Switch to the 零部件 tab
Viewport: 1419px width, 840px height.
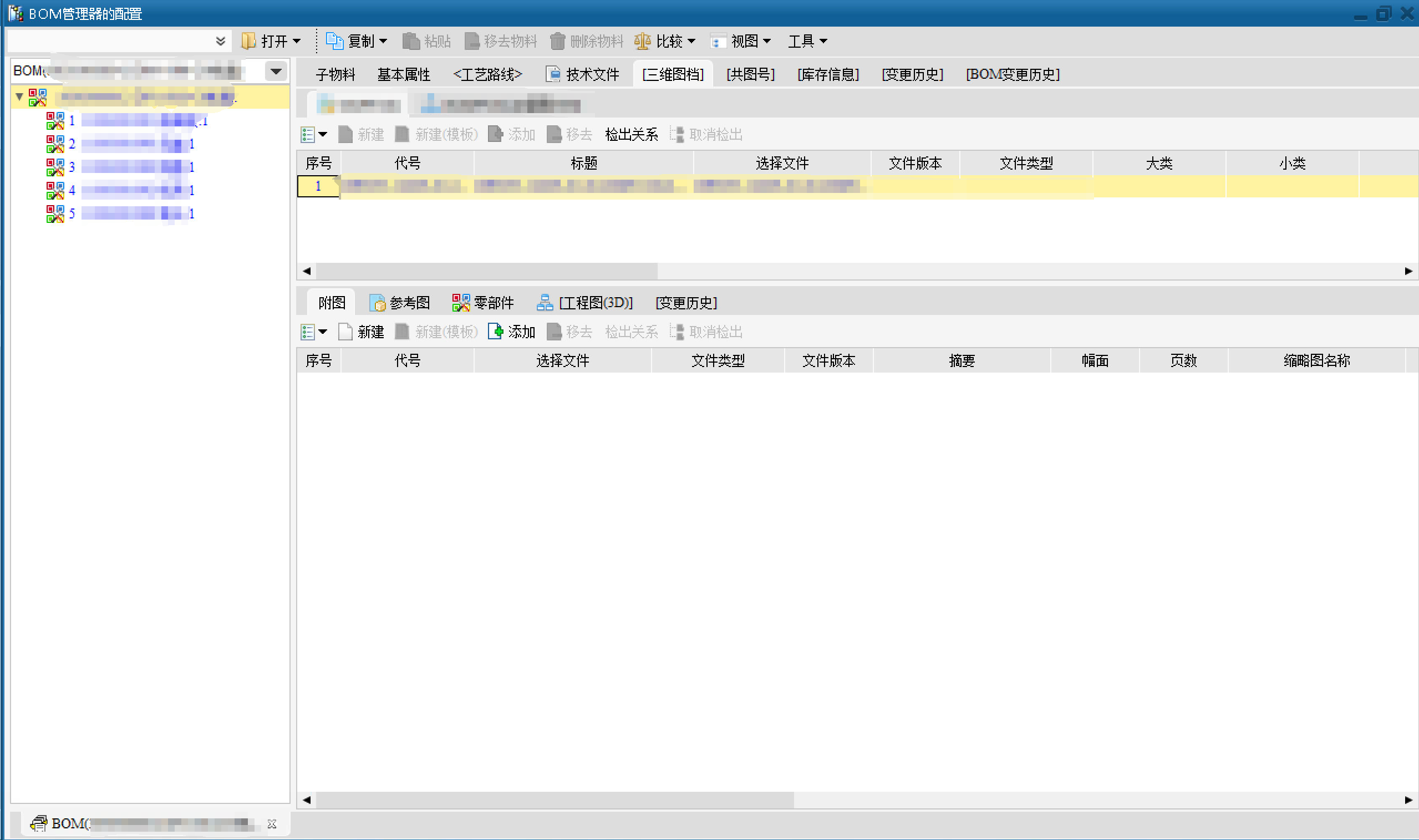(x=484, y=303)
